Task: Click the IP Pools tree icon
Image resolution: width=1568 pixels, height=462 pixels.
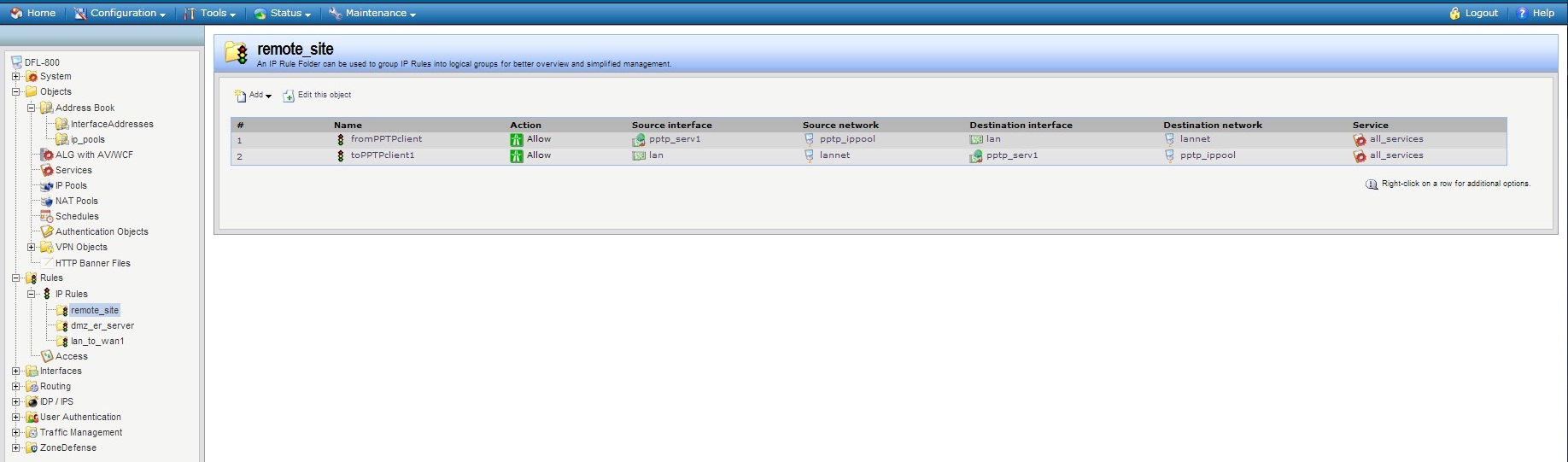Action: click(47, 185)
